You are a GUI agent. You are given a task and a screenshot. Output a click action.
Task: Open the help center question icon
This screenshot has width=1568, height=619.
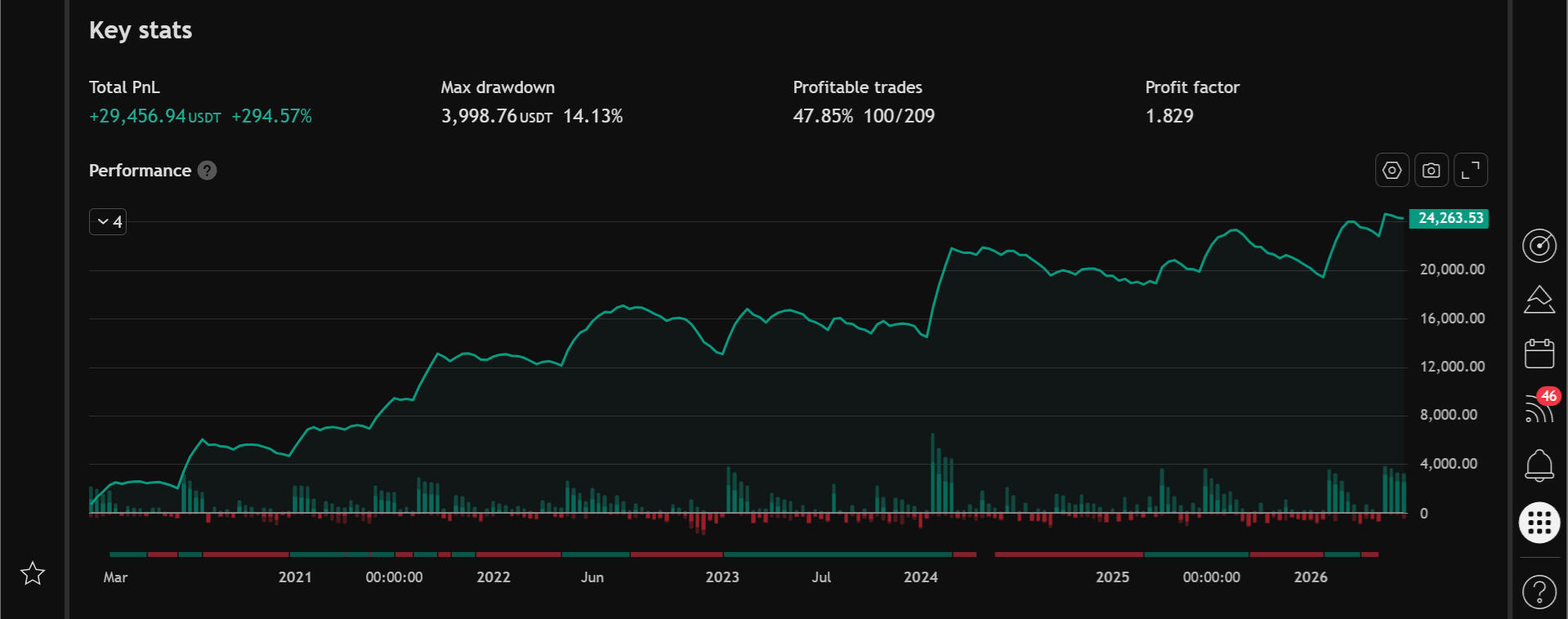click(1539, 591)
